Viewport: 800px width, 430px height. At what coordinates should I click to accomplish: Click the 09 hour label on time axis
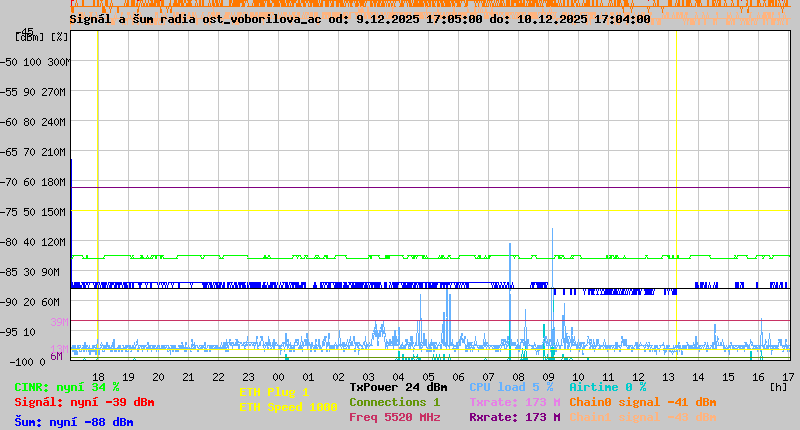click(548, 376)
